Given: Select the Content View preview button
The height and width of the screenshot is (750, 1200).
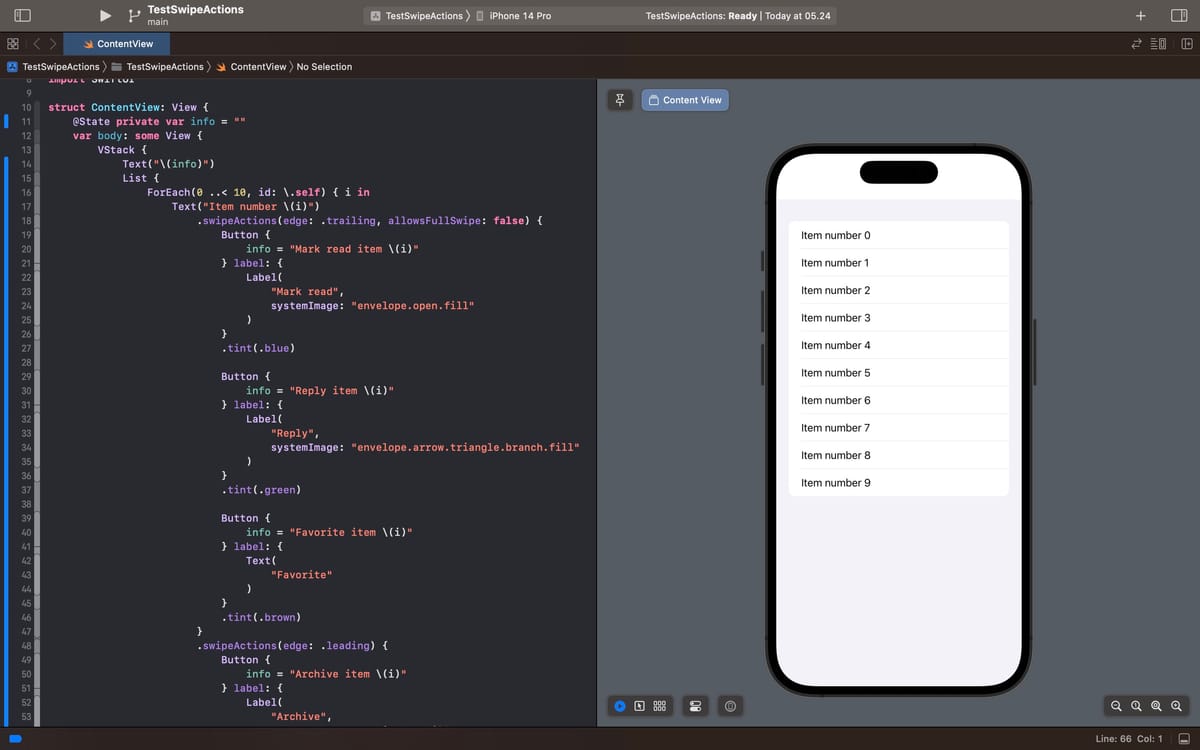Looking at the screenshot, I should click(x=685, y=100).
